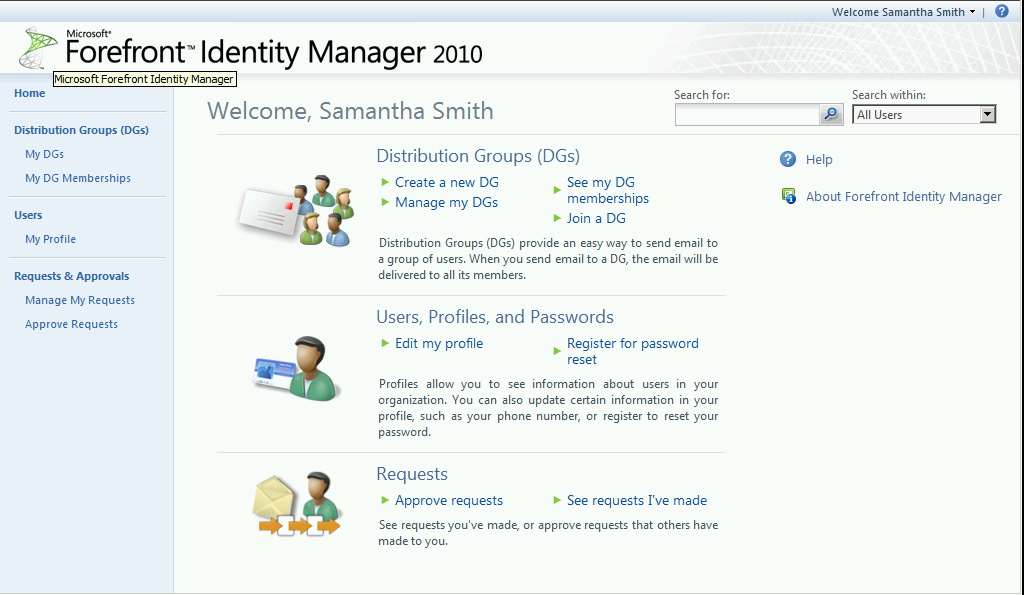Open the Welcome Samantha Smith user menu
This screenshot has width=1024, height=595.
903,12
